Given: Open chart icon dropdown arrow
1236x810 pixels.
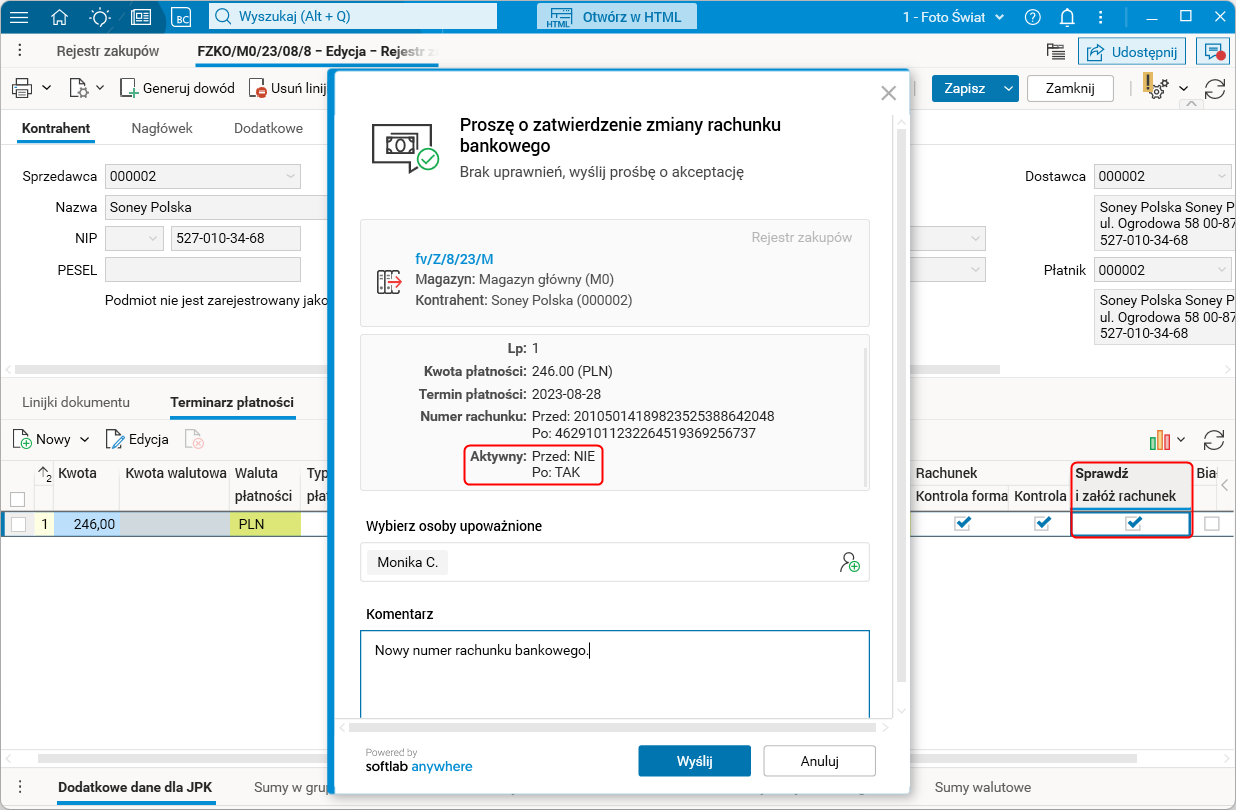Looking at the screenshot, I should [x=1181, y=439].
